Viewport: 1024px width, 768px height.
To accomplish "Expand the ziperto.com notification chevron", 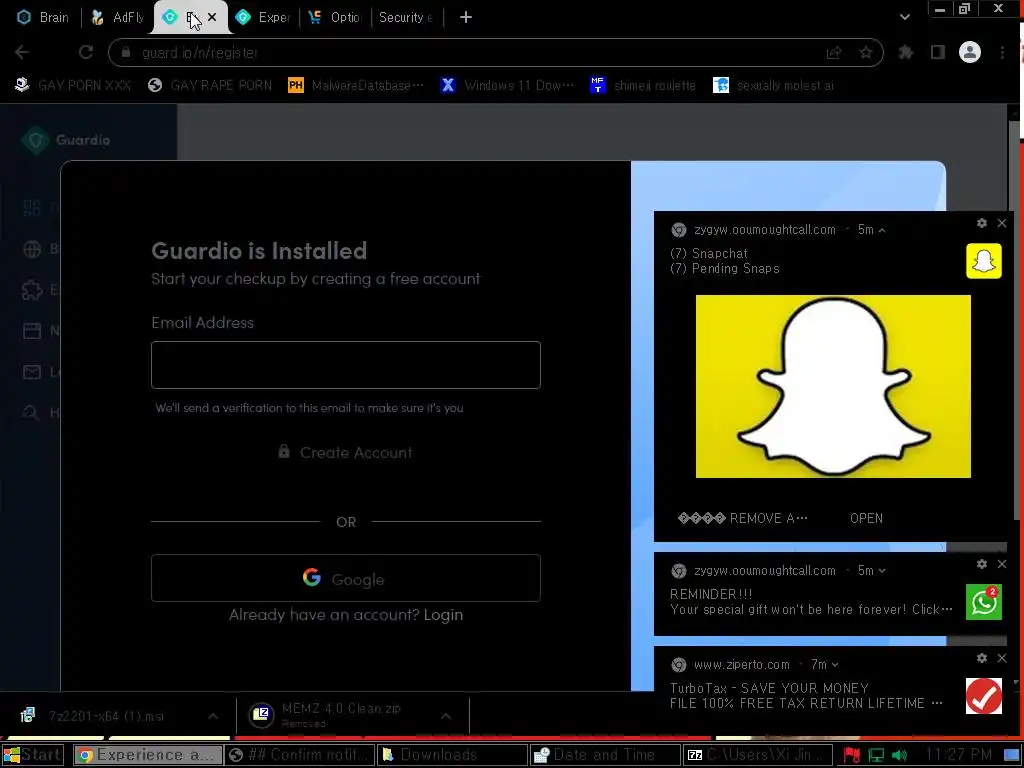I will [x=835, y=665].
